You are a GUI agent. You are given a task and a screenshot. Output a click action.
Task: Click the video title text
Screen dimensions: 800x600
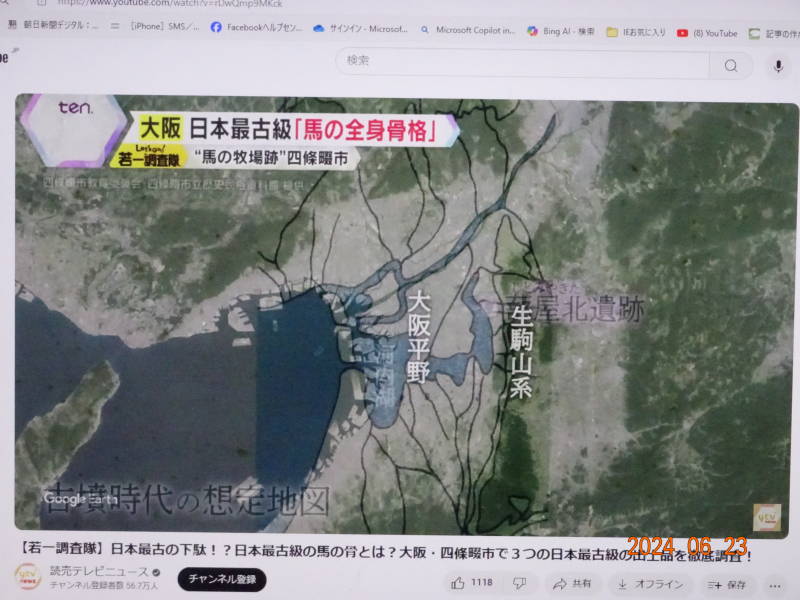(x=386, y=552)
